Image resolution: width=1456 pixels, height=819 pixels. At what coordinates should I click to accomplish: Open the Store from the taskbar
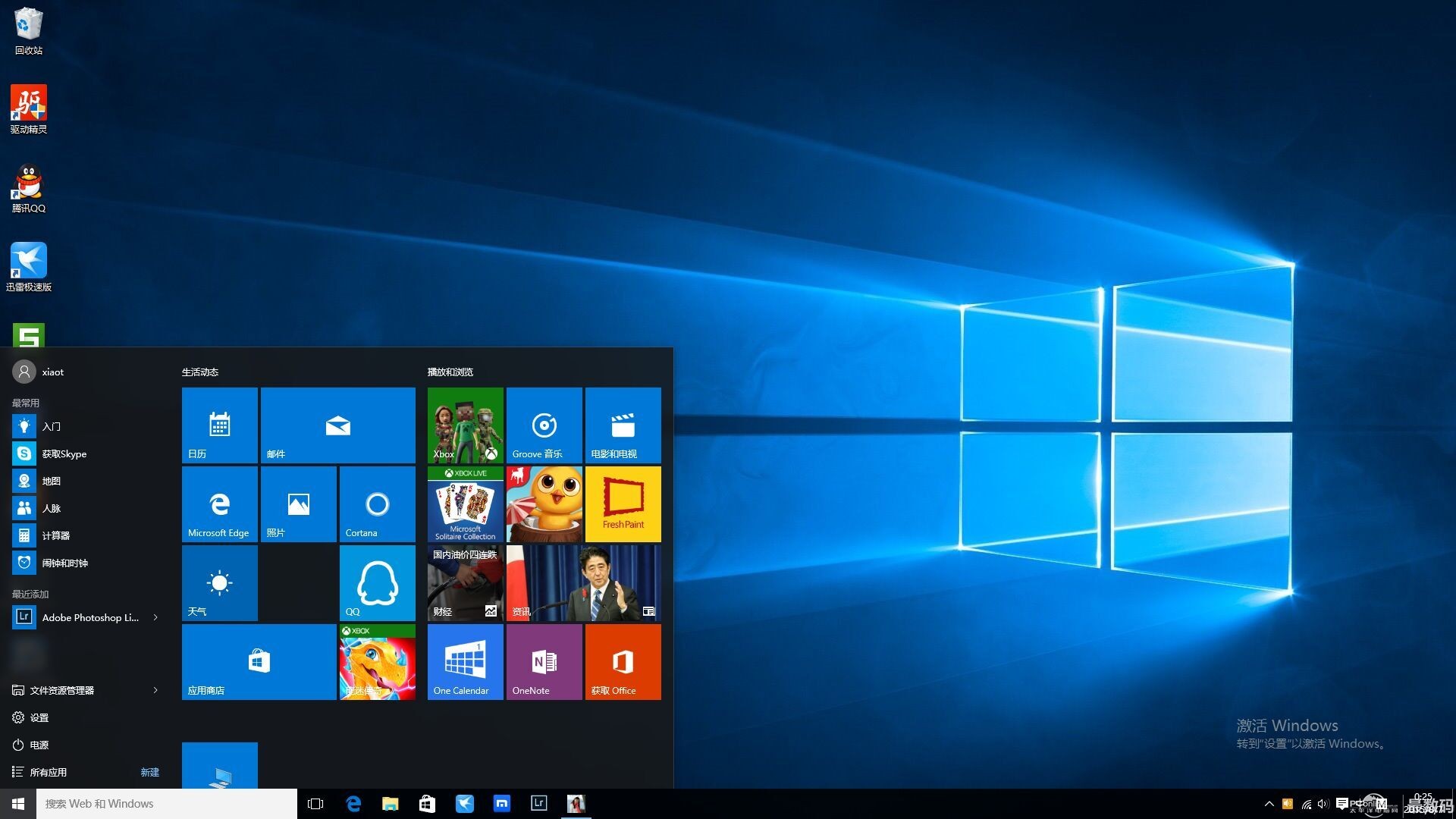tap(428, 804)
